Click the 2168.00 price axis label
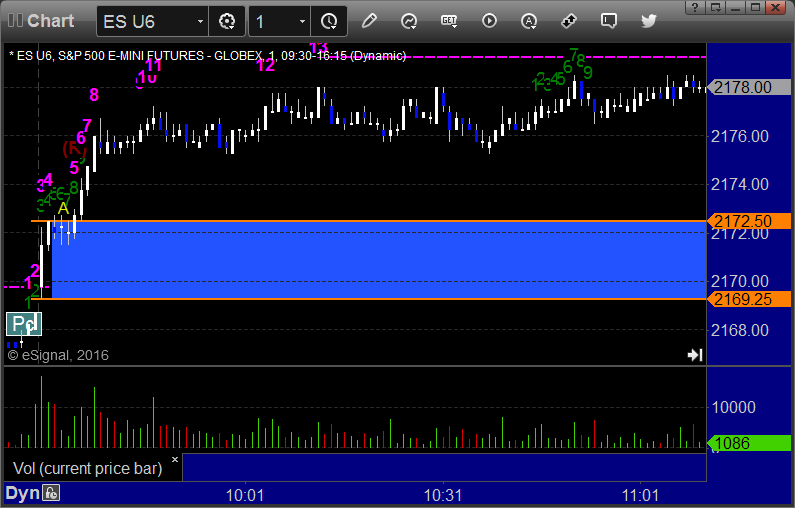 pyautogui.click(x=740, y=331)
